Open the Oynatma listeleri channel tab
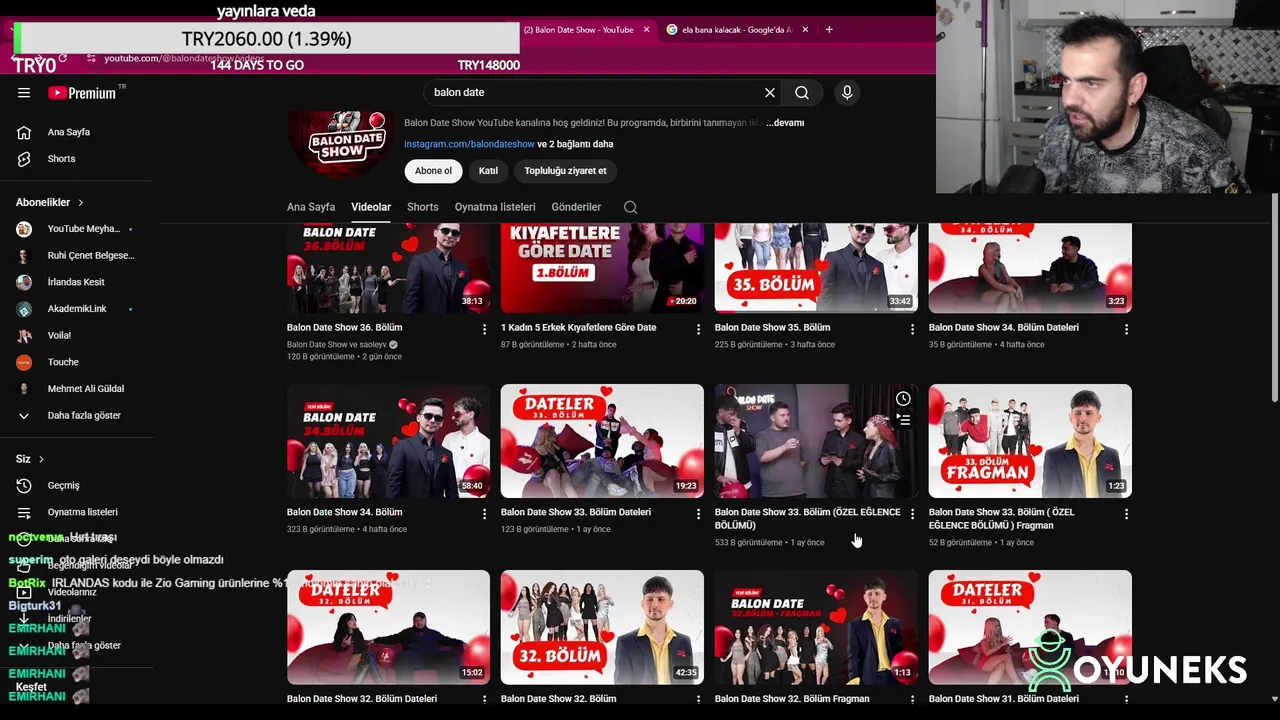The height and width of the screenshot is (720, 1280). coord(495,207)
